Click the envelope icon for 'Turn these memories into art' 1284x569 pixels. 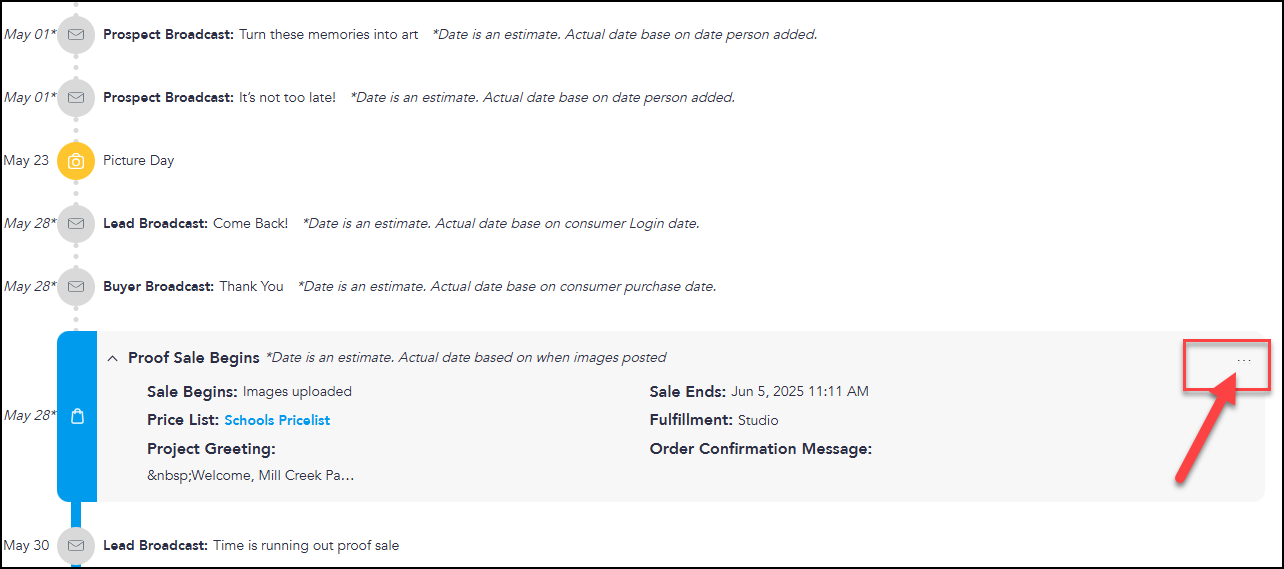coord(76,34)
